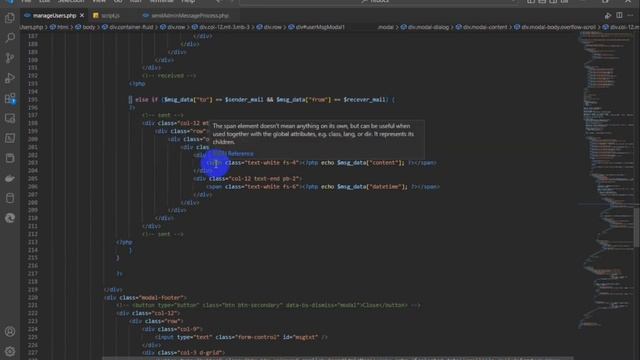Open the Docker whale icon view

point(10,178)
